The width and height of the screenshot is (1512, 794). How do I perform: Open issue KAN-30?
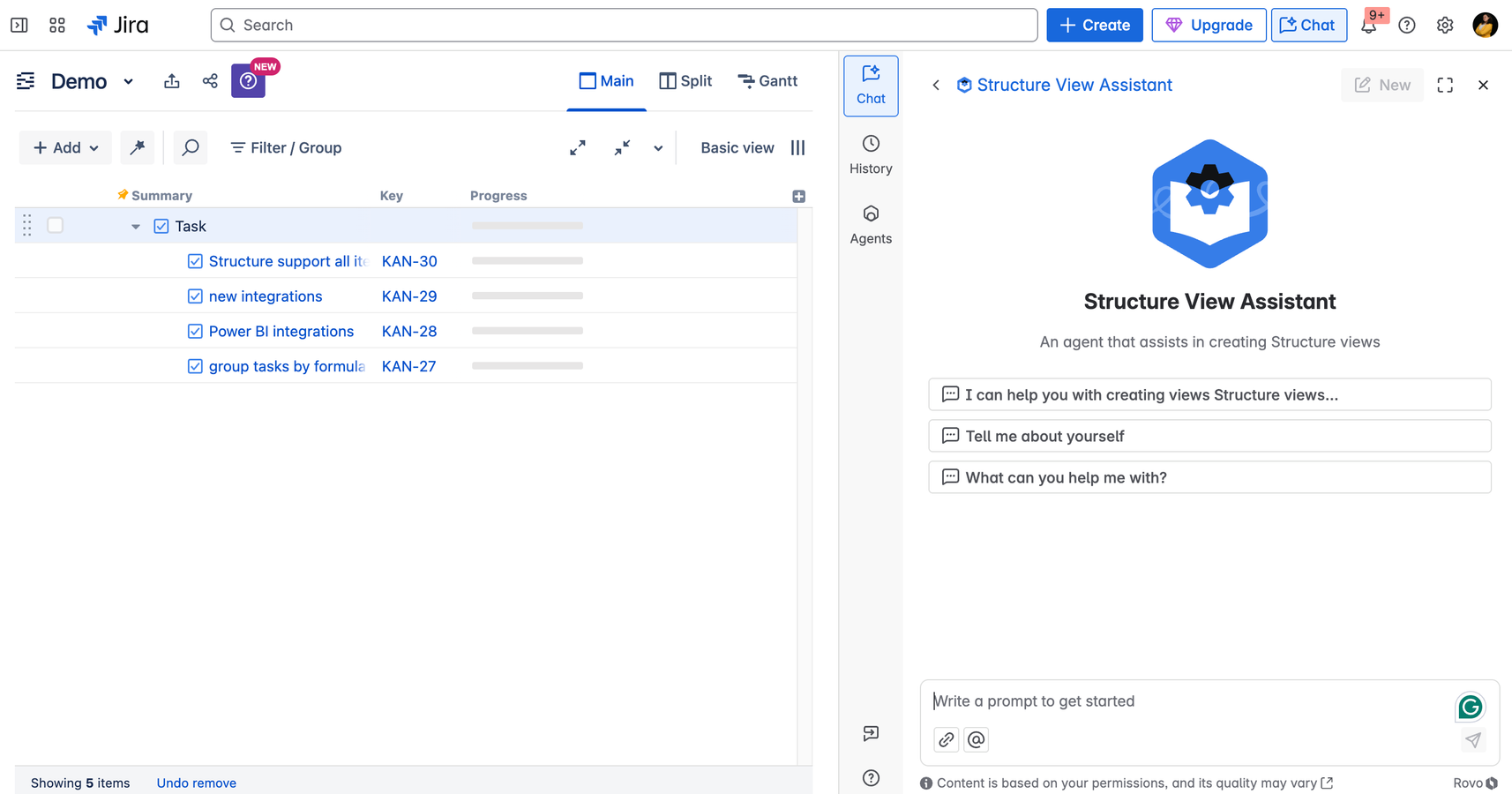409,261
